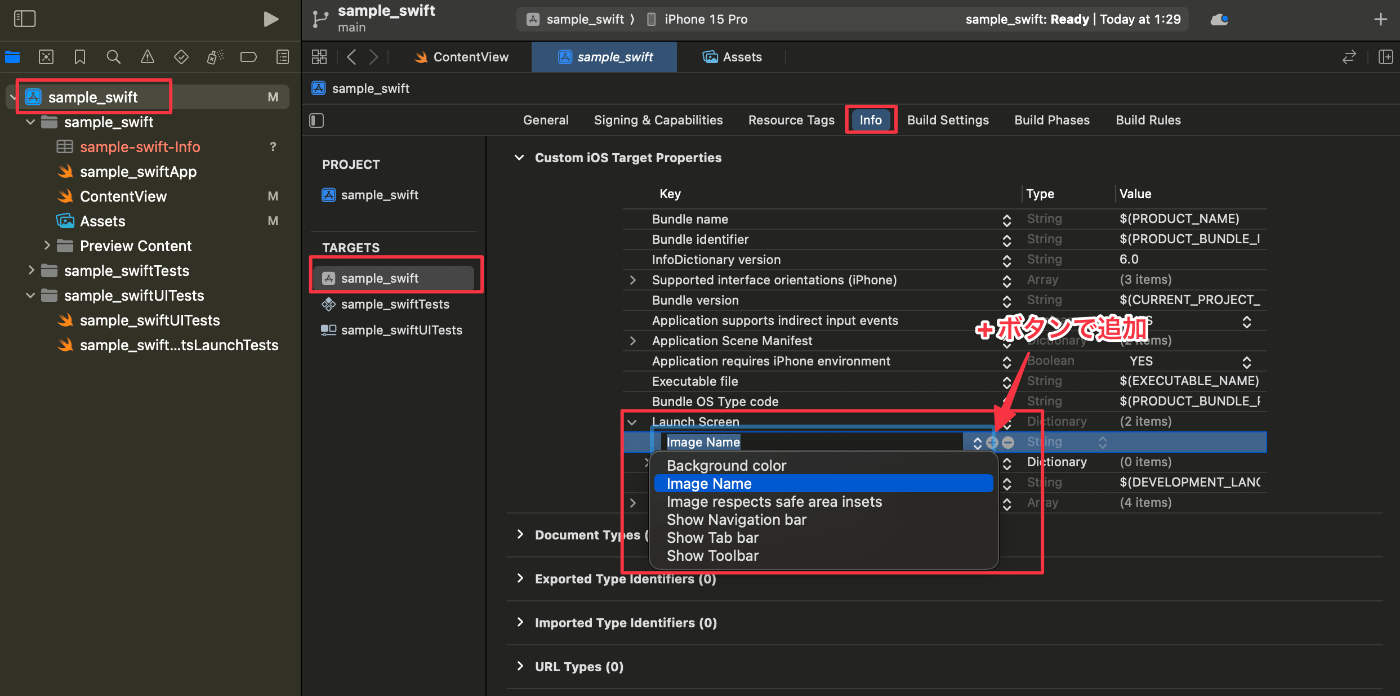Switch to the Build Phases tab
This screenshot has height=696, width=1400.
[1052, 120]
